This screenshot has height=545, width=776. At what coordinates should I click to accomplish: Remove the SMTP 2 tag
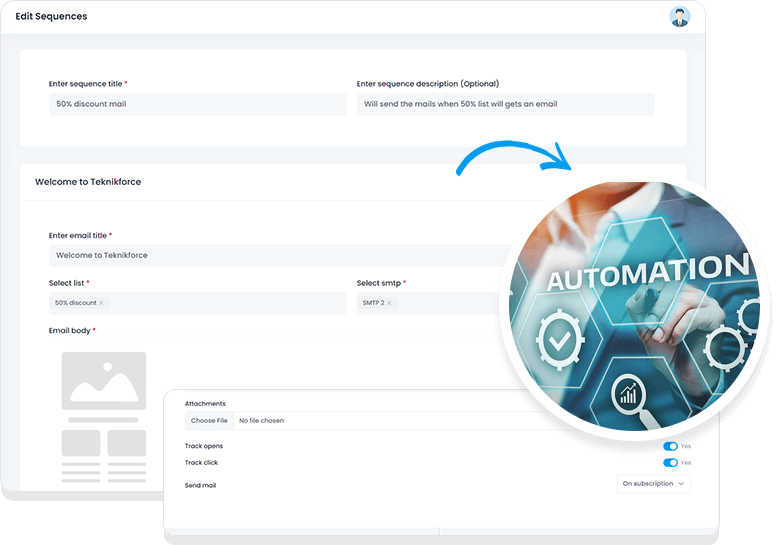389,303
